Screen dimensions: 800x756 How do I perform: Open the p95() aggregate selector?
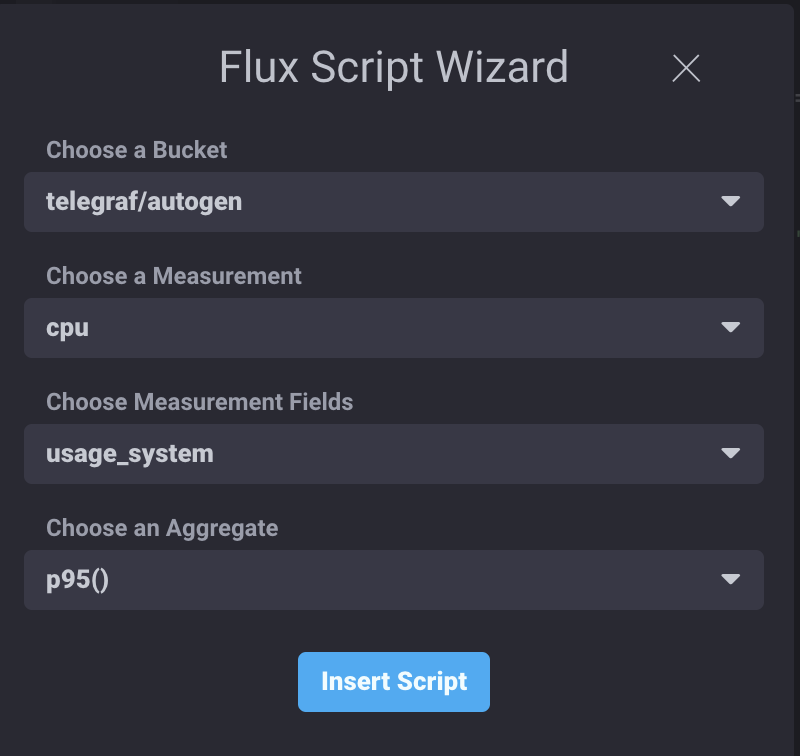point(77,580)
